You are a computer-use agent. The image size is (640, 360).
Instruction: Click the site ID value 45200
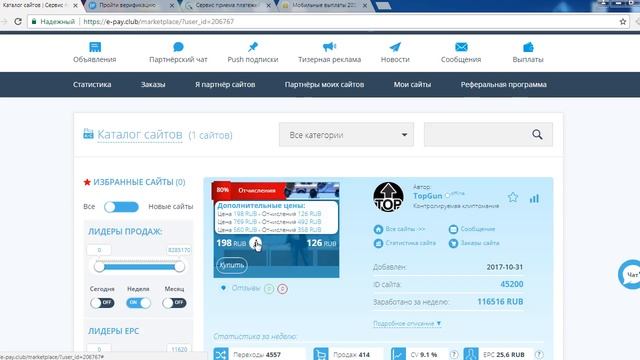click(512, 284)
